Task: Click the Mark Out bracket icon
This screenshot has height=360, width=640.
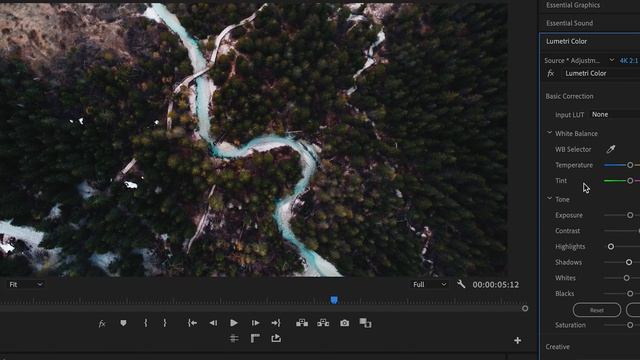Action: point(164,323)
